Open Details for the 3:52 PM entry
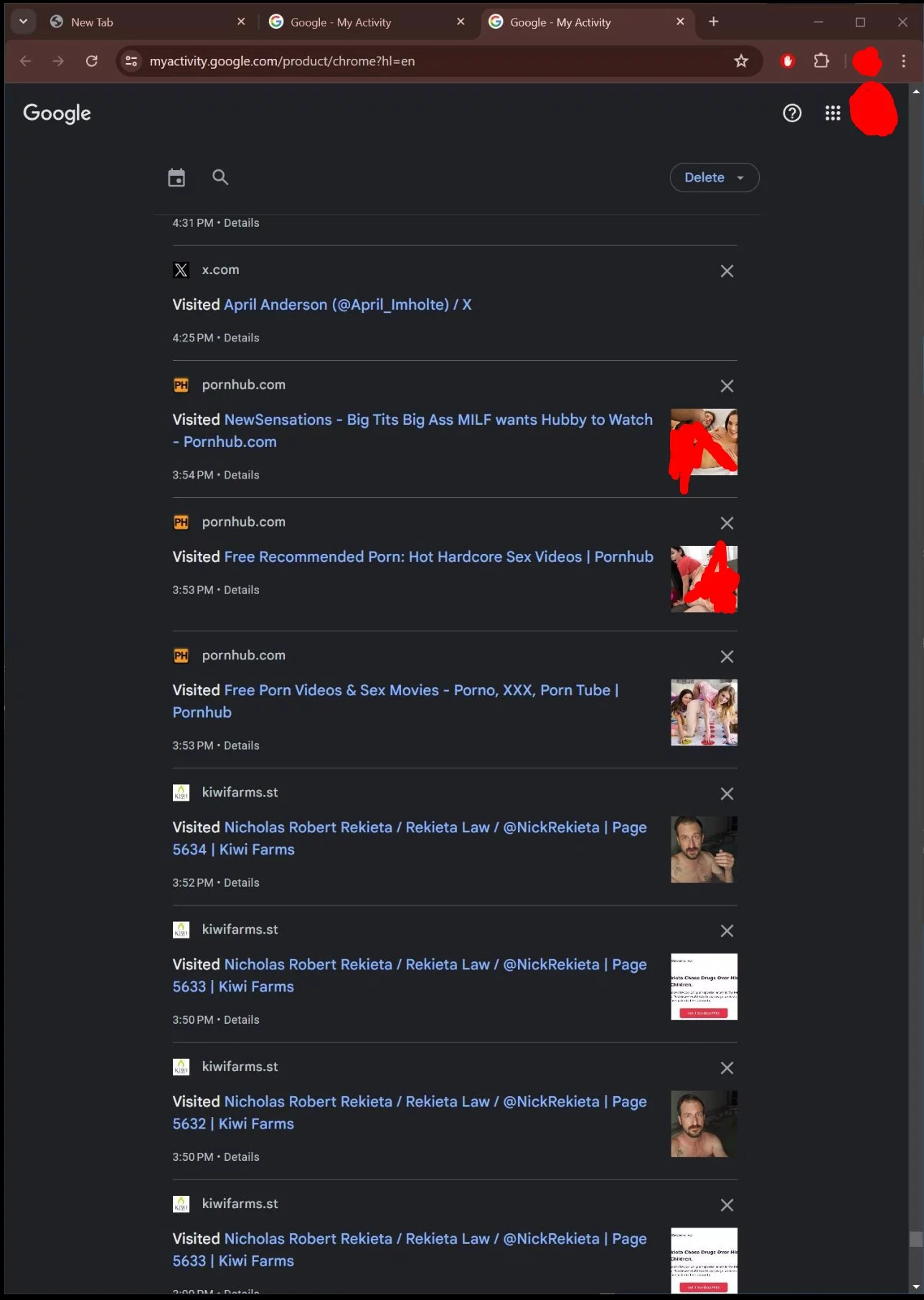This screenshot has width=924, height=1300. pyautogui.click(x=242, y=882)
